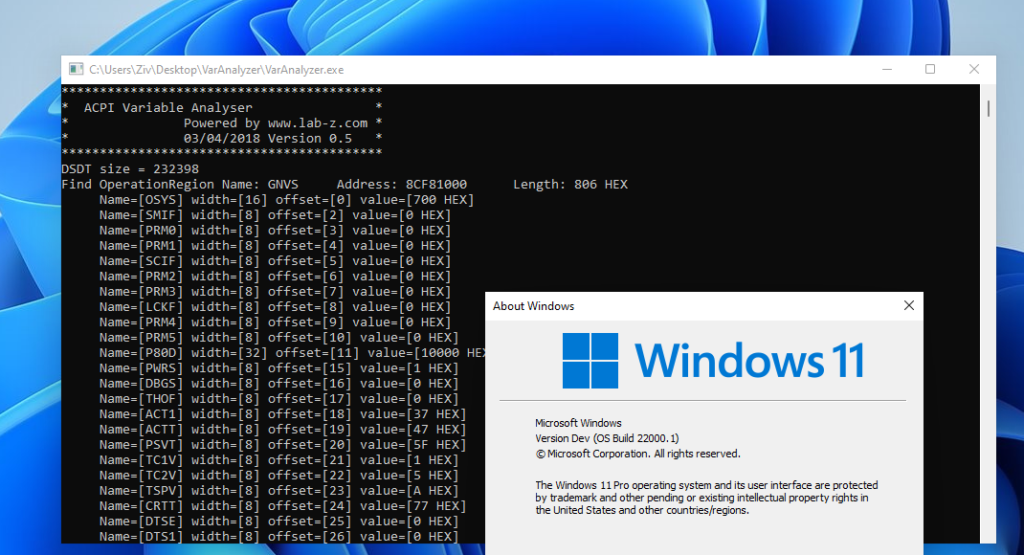Click the Name=[THOF] row
The image size is (1024, 555).
pos(279,399)
